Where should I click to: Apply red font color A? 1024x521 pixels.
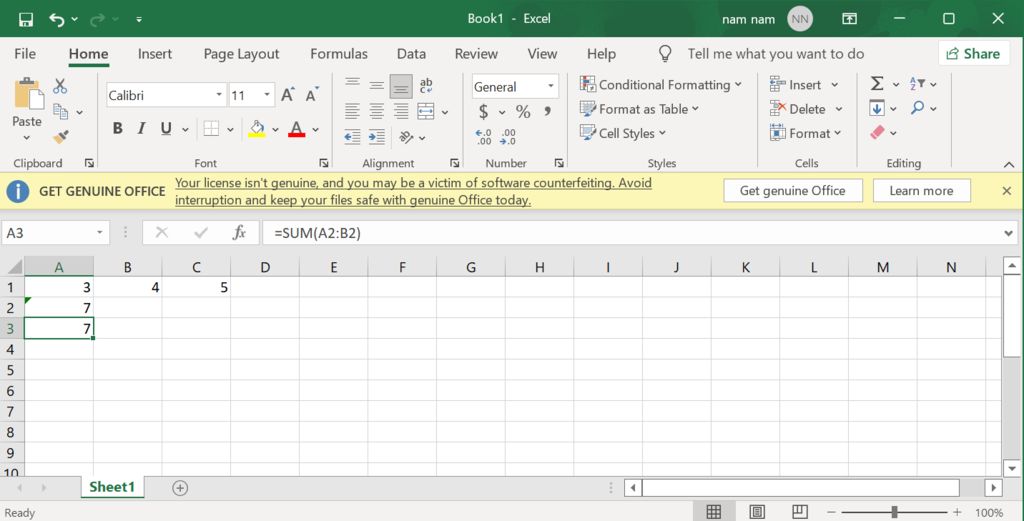[x=296, y=129]
